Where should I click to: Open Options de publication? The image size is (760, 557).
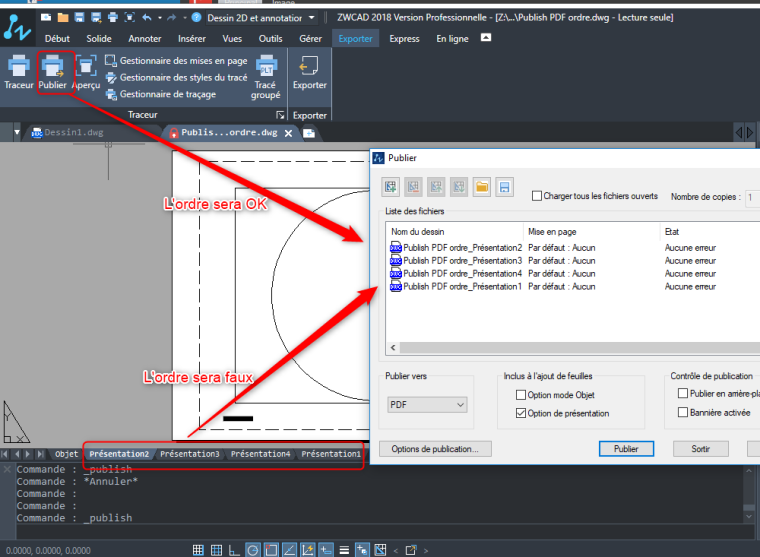pyautogui.click(x=435, y=448)
